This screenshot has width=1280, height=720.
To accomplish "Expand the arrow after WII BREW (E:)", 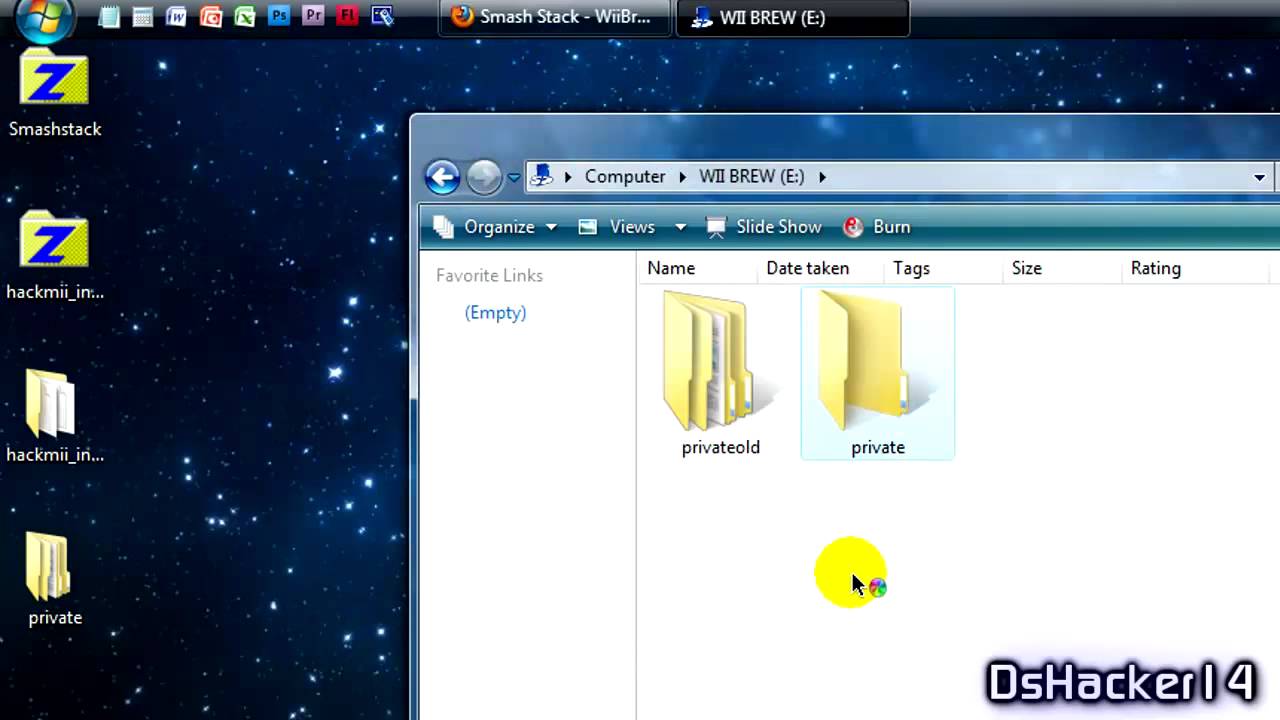I will [x=823, y=177].
